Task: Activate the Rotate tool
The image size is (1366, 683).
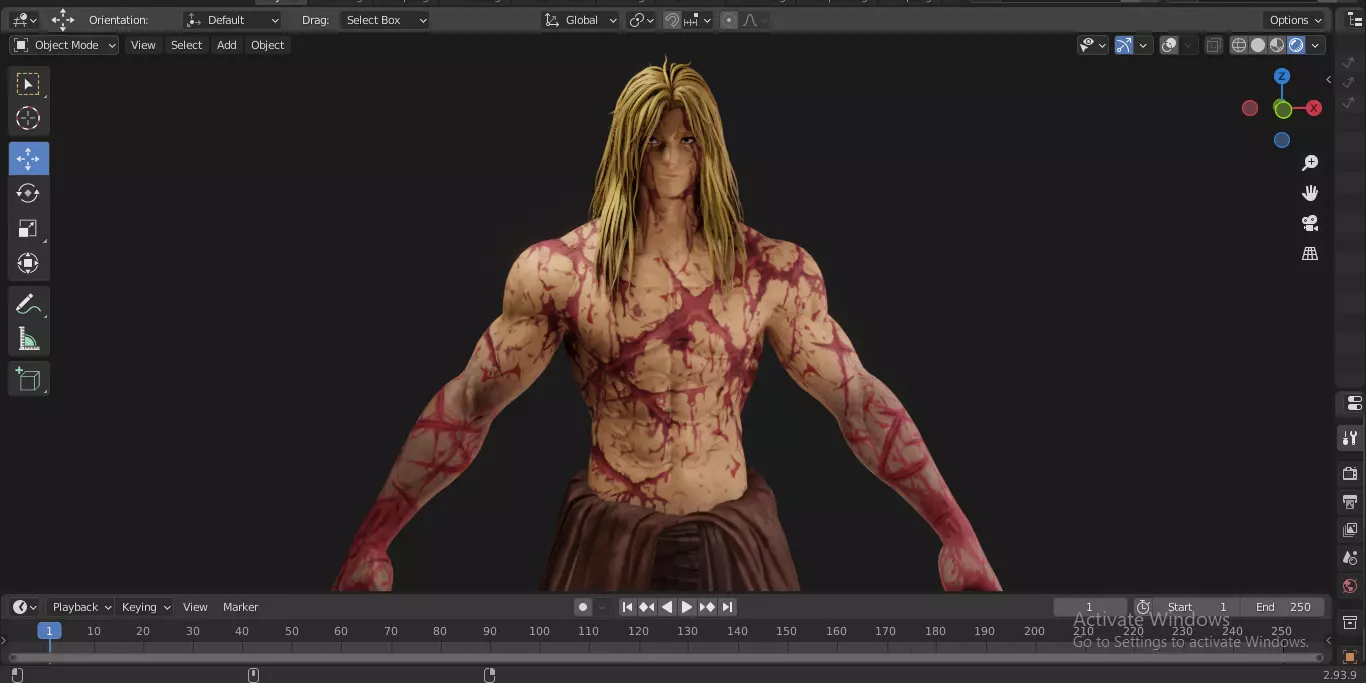Action: 28,193
